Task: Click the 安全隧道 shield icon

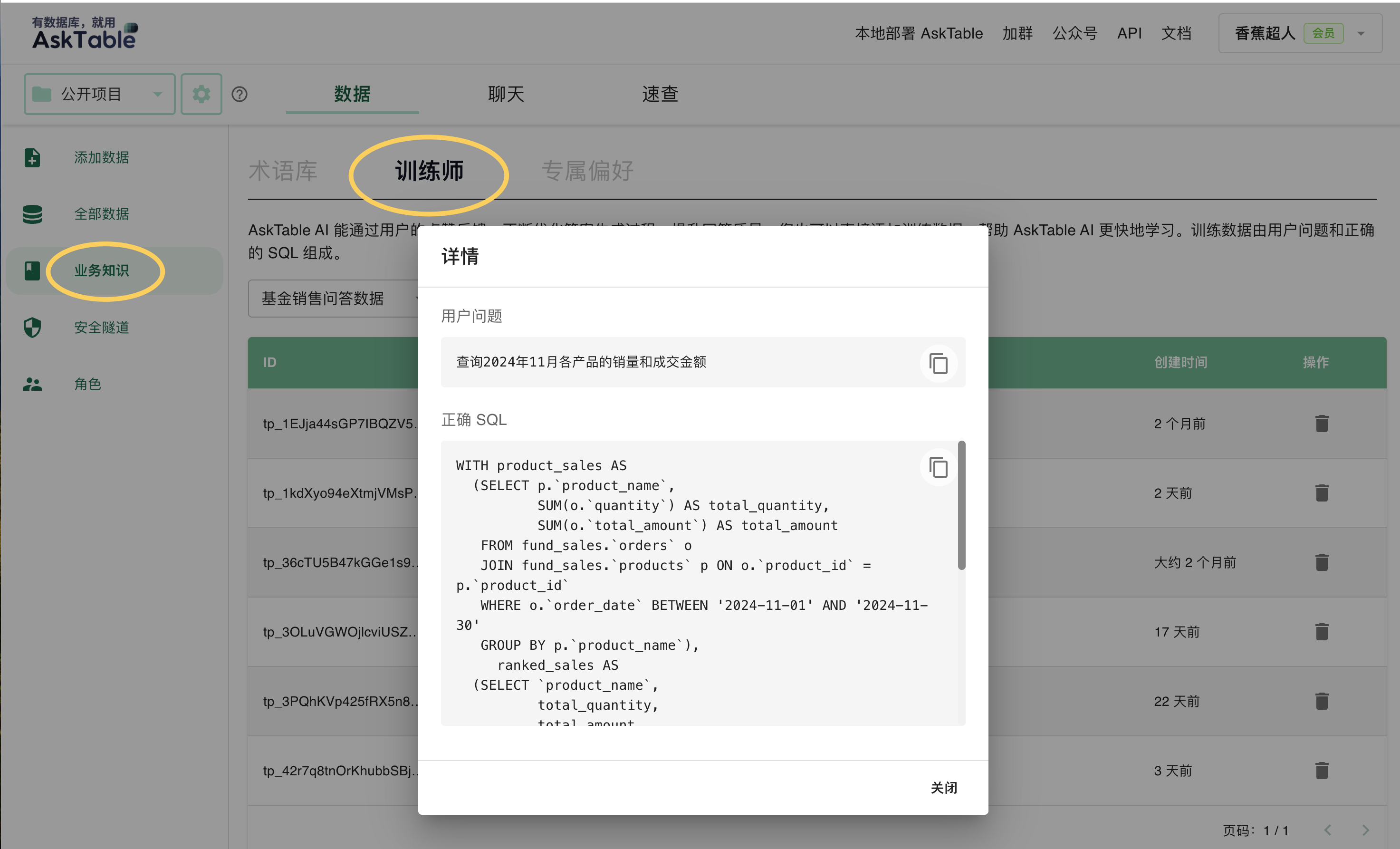Action: click(32, 328)
